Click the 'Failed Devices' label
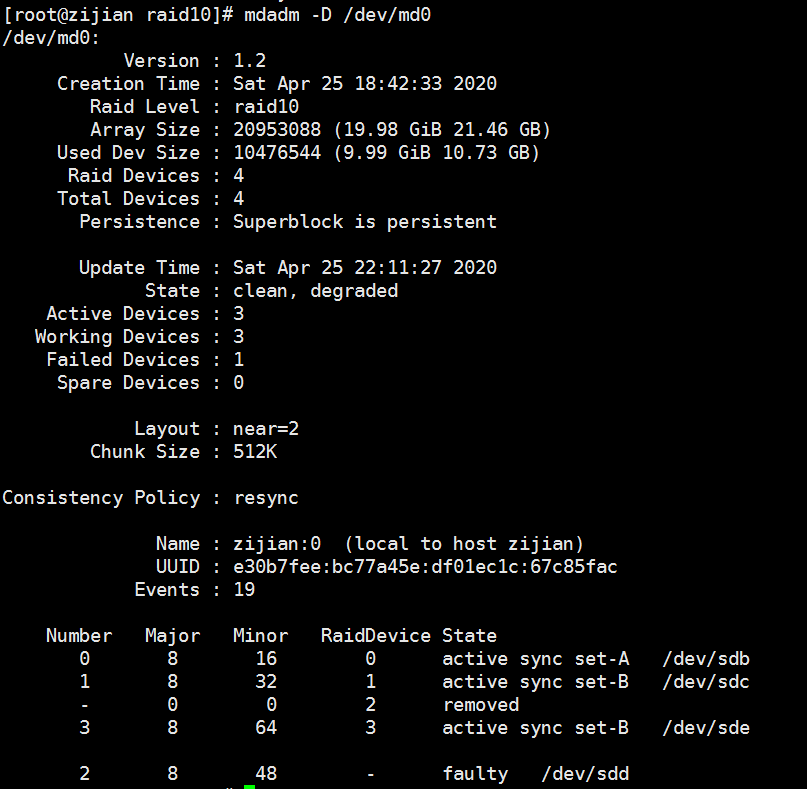The image size is (807, 789). (x=122, y=360)
